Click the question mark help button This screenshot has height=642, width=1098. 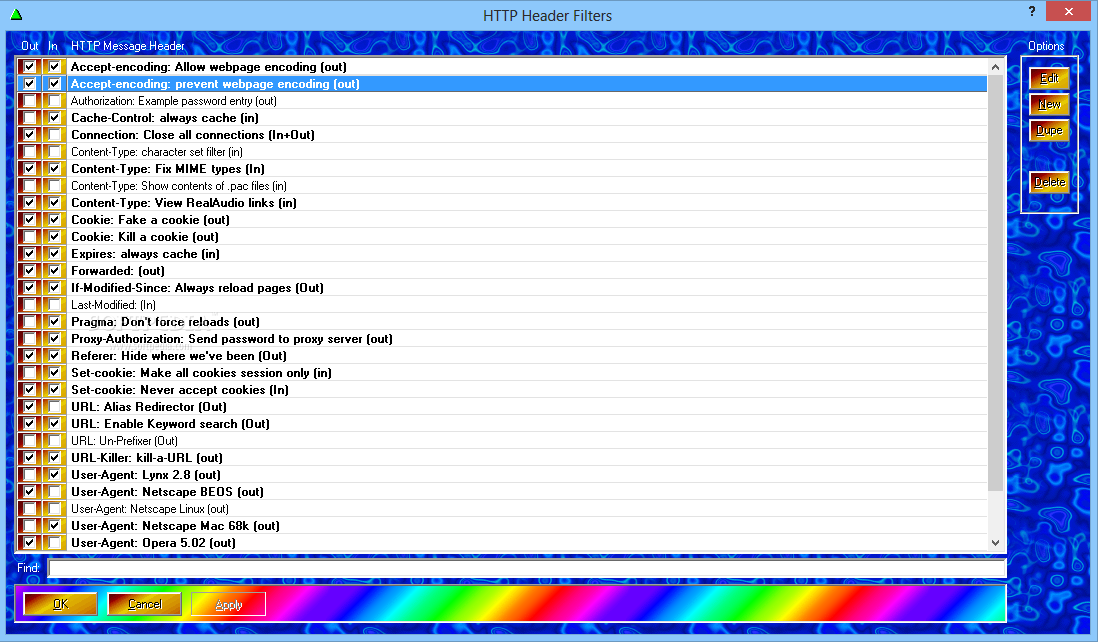click(1031, 11)
